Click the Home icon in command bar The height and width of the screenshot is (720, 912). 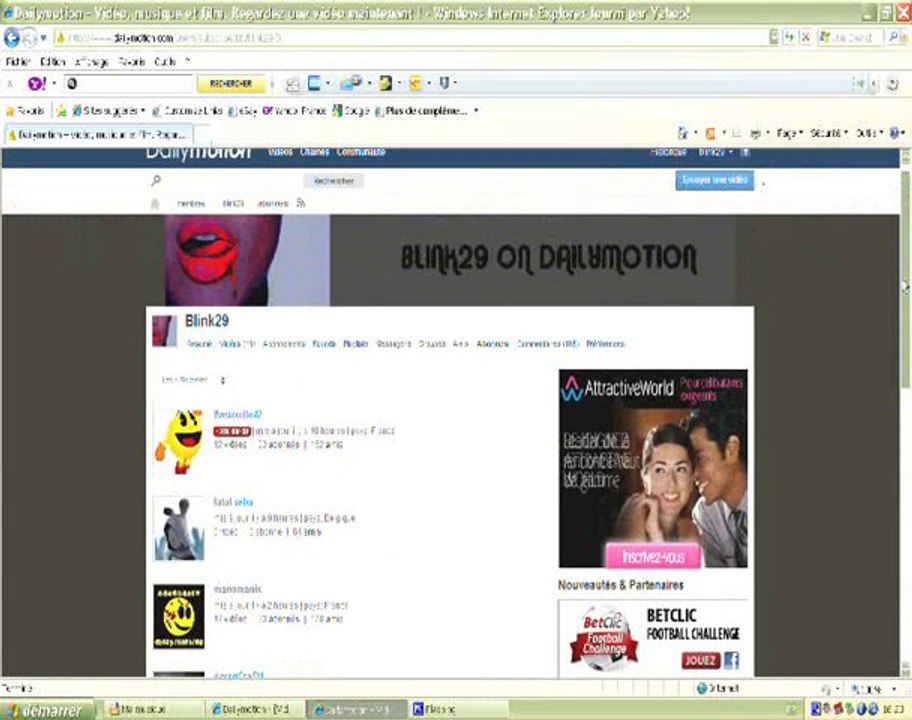pyautogui.click(x=683, y=133)
